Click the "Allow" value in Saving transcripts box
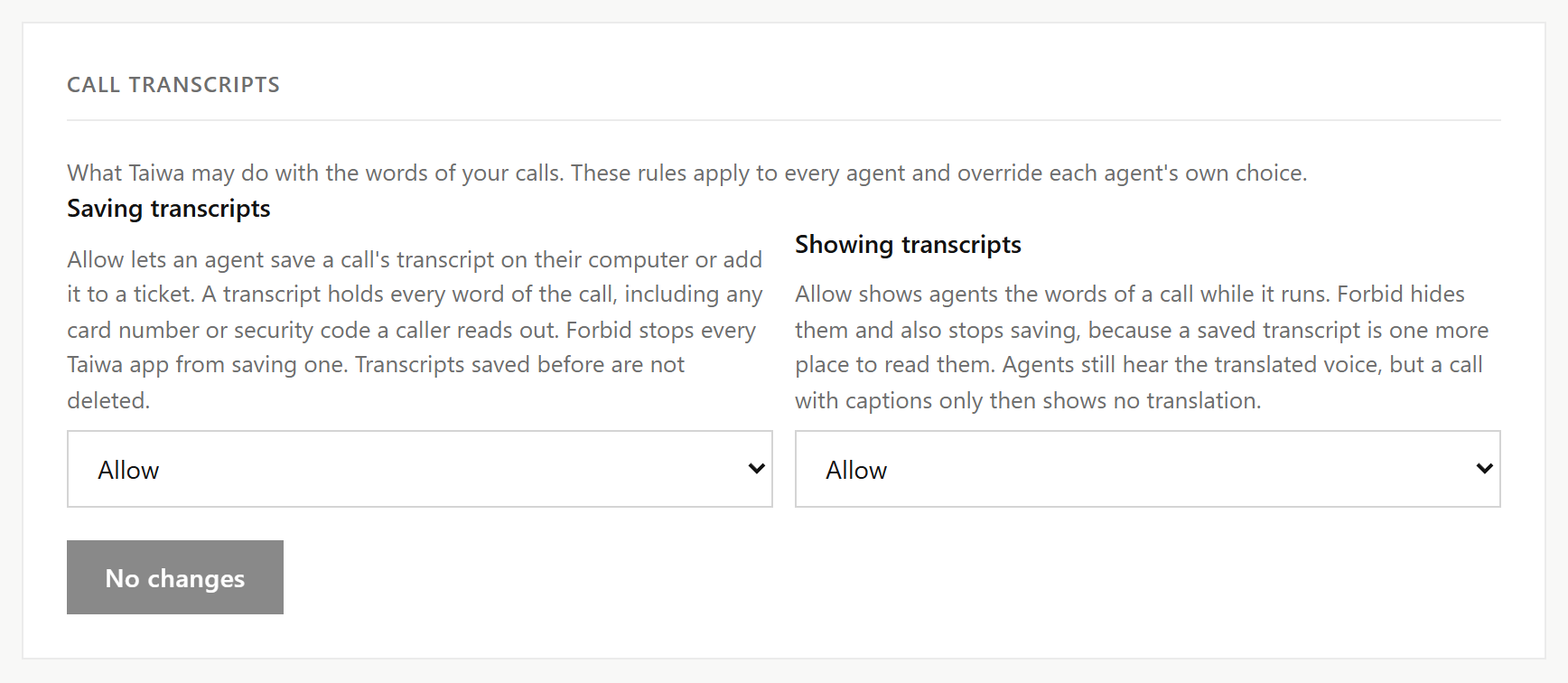This screenshot has width=1568, height=683. tap(128, 470)
